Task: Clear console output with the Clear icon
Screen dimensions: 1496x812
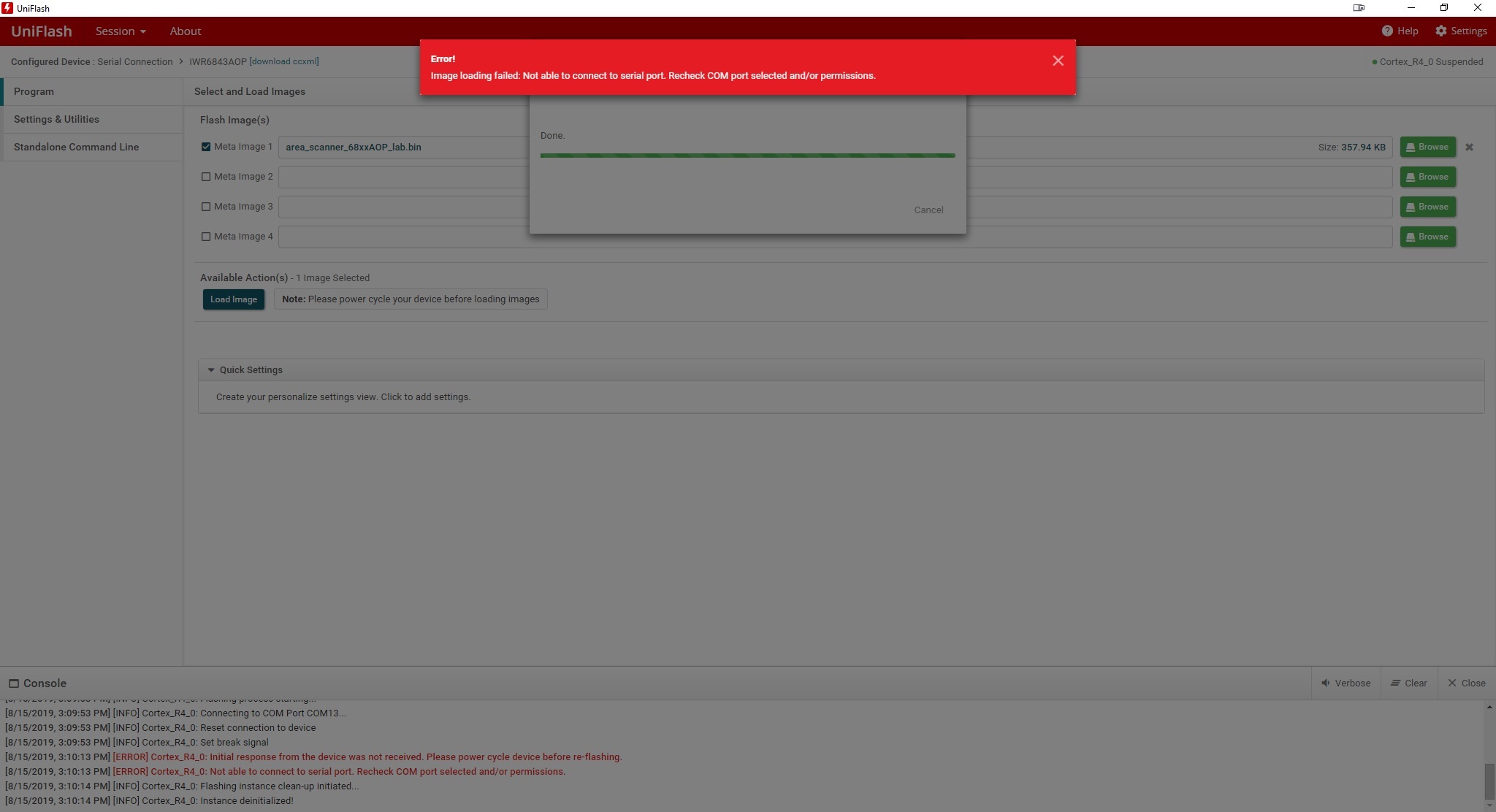Action: pos(1395,683)
